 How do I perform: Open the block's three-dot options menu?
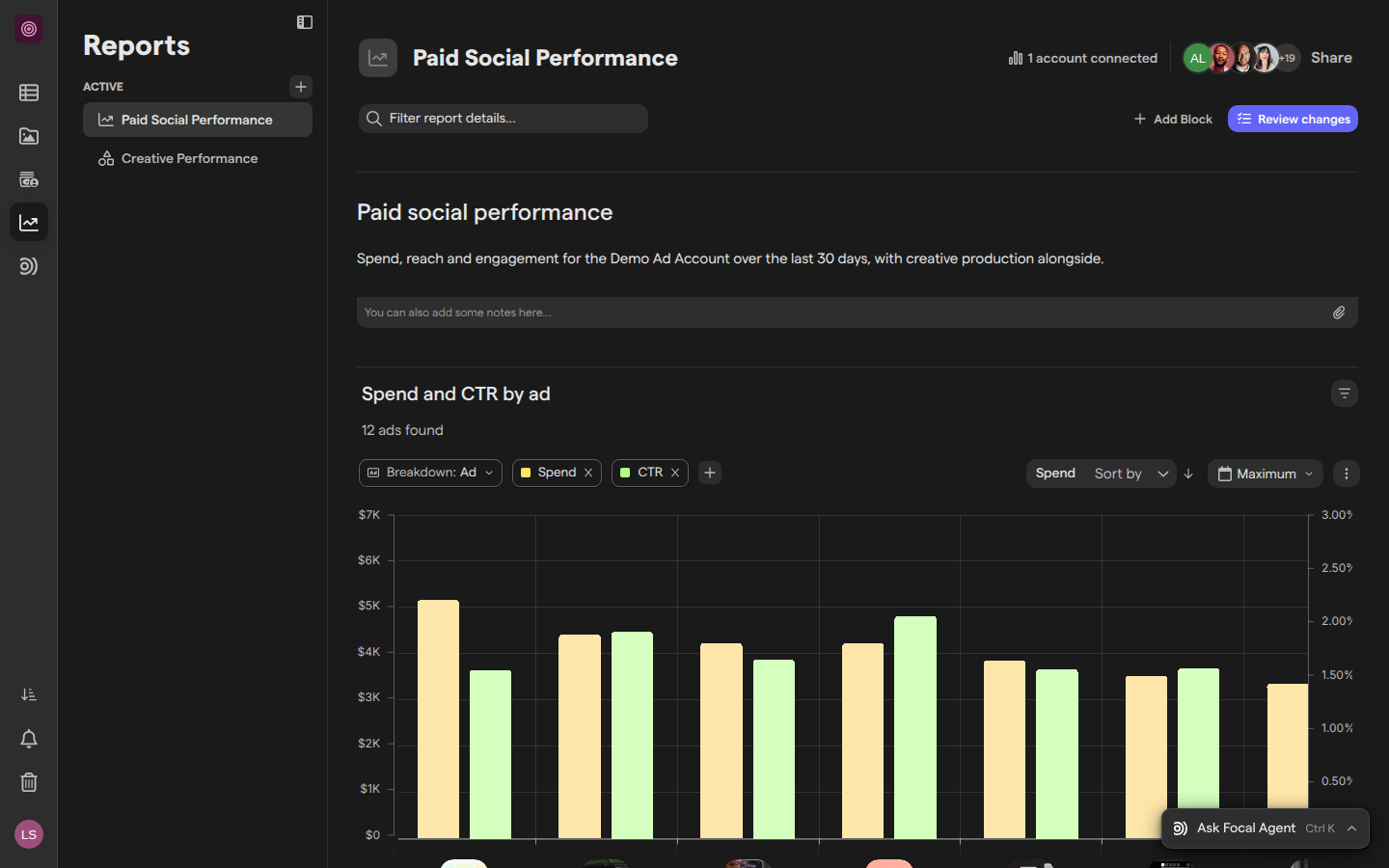pyautogui.click(x=1347, y=474)
